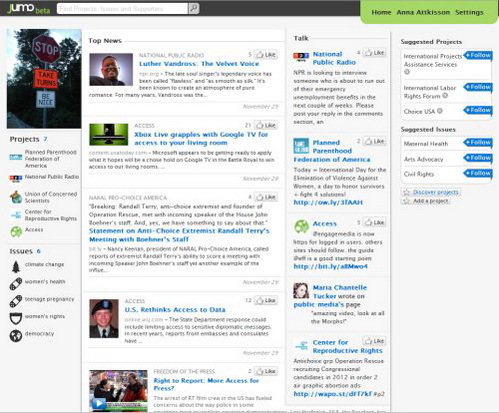Open Union of Concerned Scientists project
Viewport: 499px width, 413px height.
coord(51,197)
